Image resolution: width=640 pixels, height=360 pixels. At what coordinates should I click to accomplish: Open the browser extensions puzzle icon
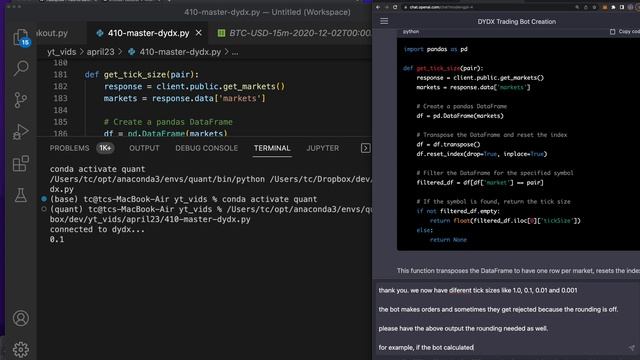point(613,7)
